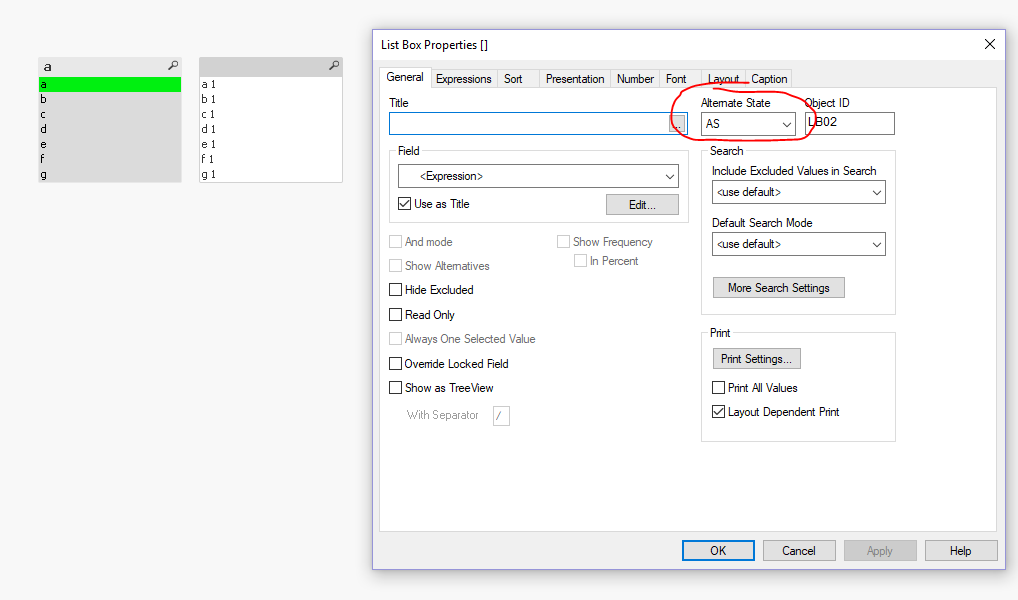The height and width of the screenshot is (600, 1018).
Task: Switch to the Expressions tab
Action: tap(463, 79)
